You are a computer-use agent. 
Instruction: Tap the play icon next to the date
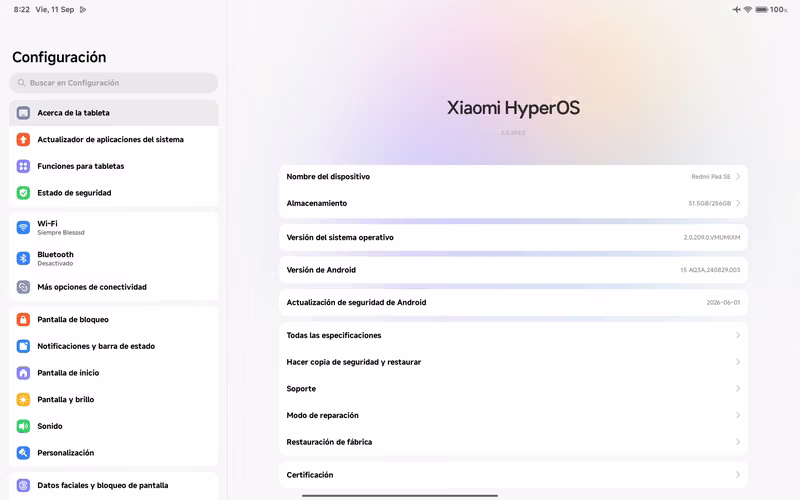(x=83, y=9)
